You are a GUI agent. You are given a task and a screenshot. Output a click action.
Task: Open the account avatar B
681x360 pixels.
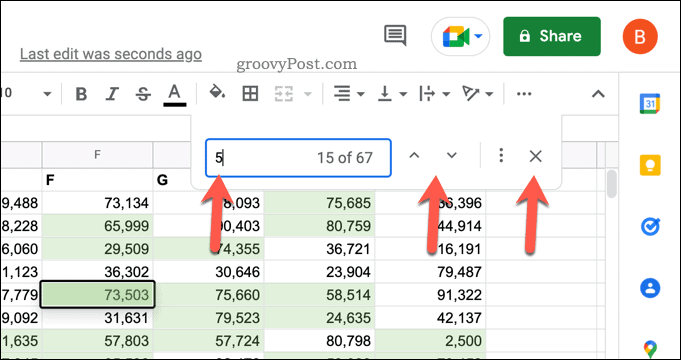point(640,36)
